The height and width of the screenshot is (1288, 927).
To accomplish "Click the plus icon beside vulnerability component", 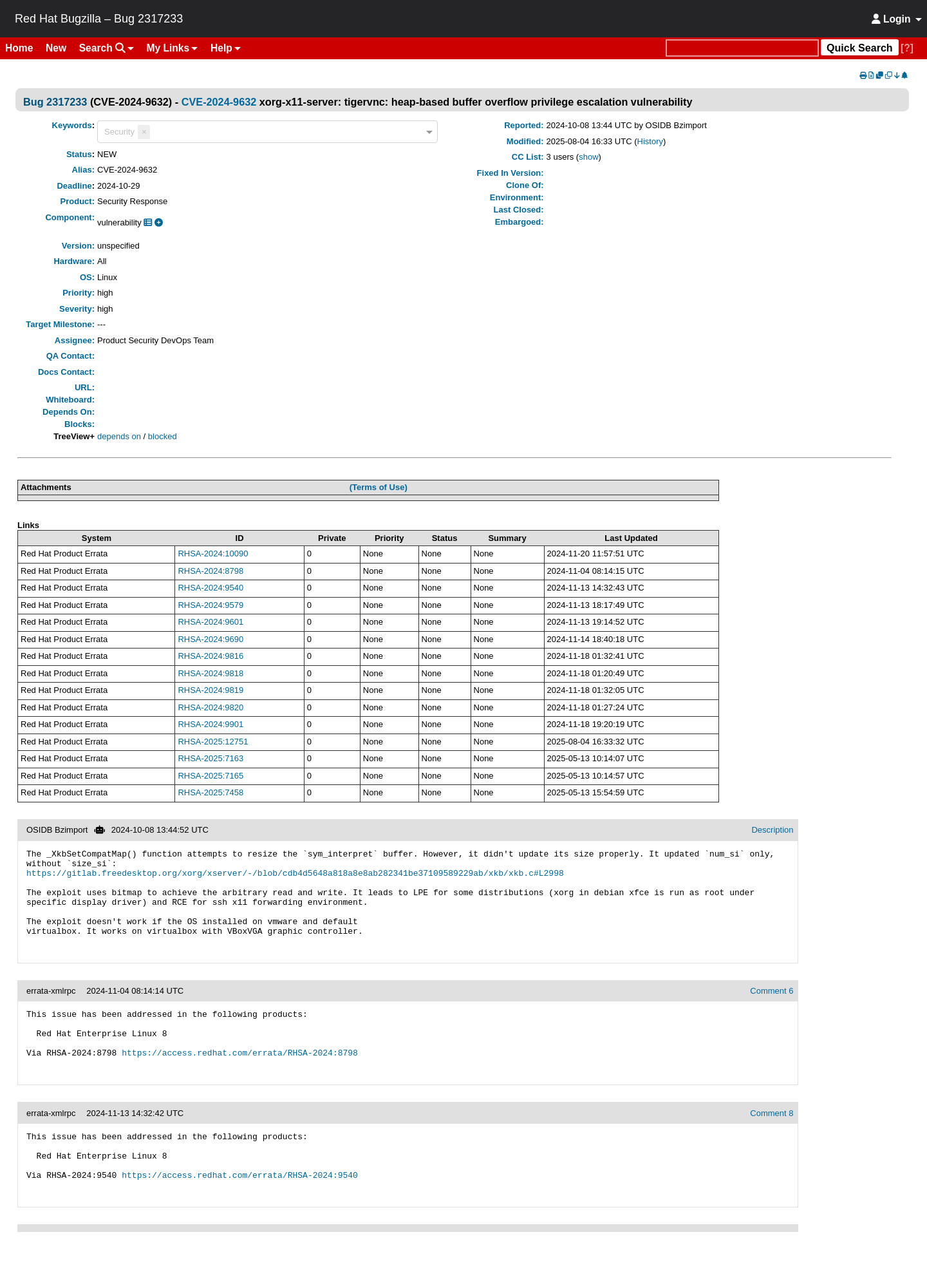I will coord(158,222).
